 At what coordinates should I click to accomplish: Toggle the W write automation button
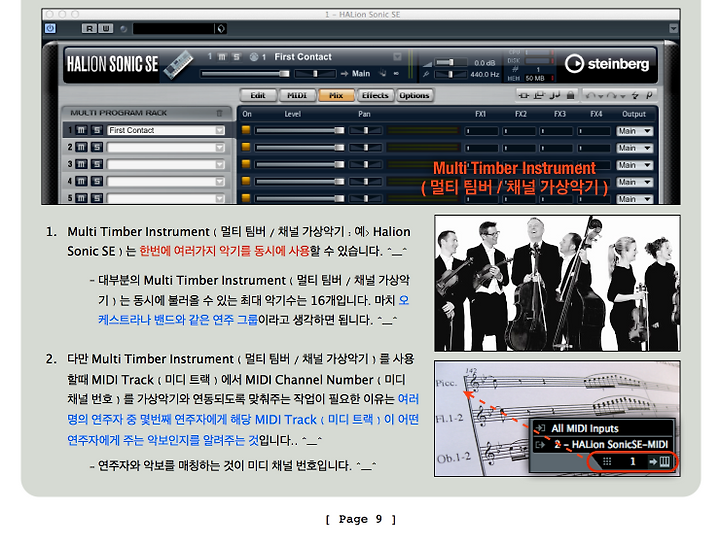106,28
